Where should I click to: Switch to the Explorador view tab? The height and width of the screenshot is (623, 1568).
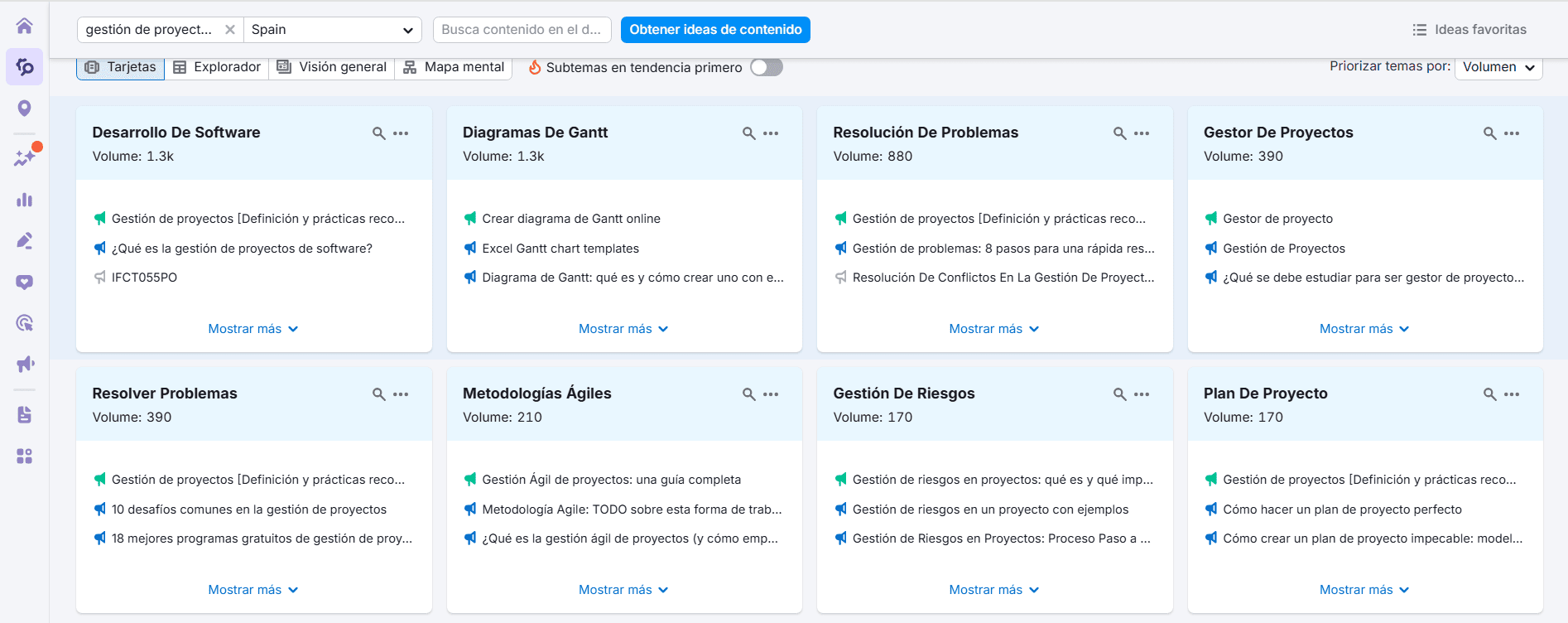click(x=217, y=67)
